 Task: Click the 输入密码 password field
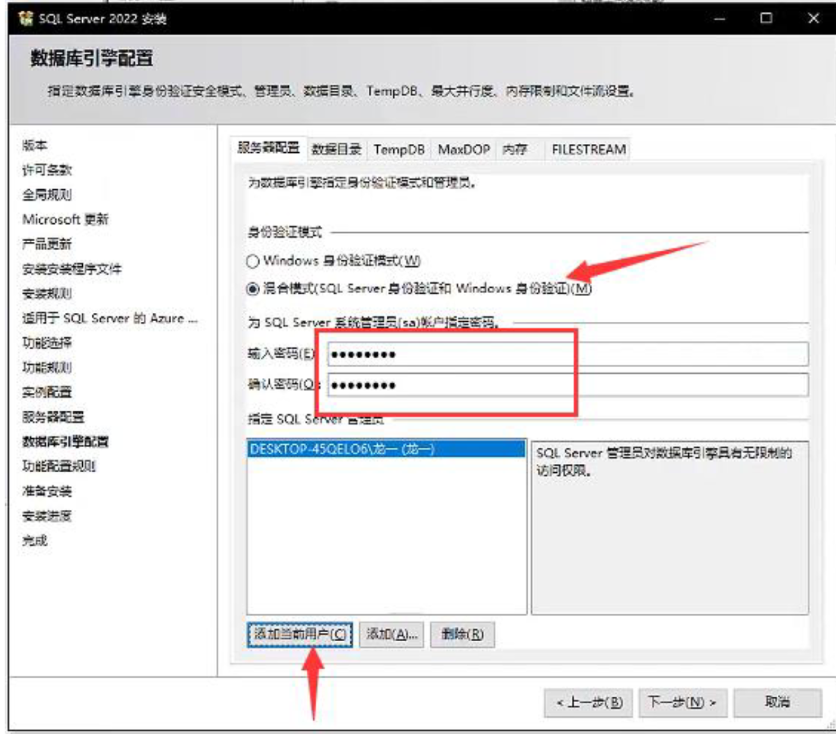(566, 354)
